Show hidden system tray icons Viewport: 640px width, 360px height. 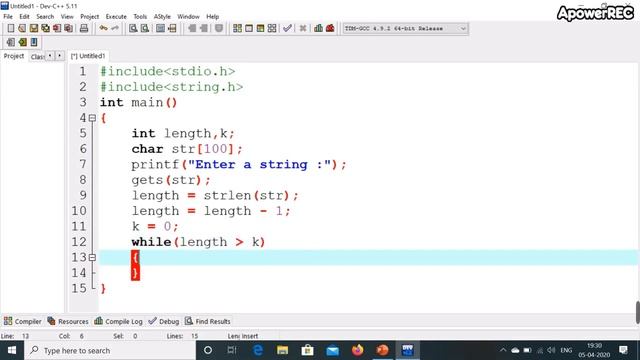tap(503, 350)
